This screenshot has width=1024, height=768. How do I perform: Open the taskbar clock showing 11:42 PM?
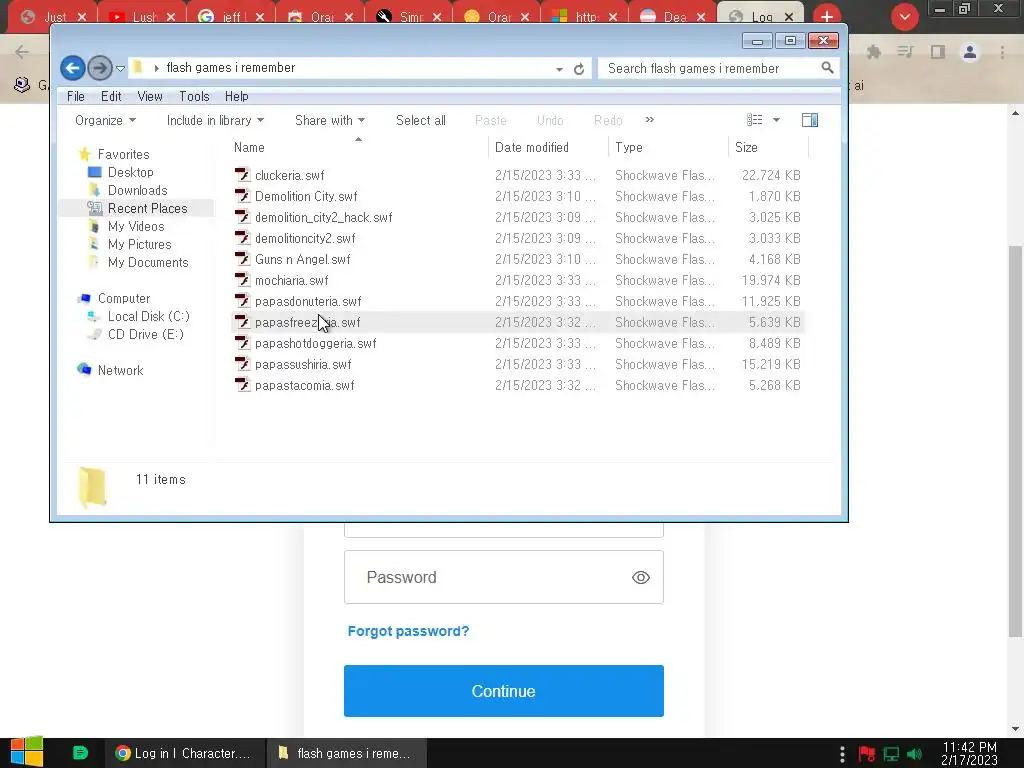click(970, 754)
